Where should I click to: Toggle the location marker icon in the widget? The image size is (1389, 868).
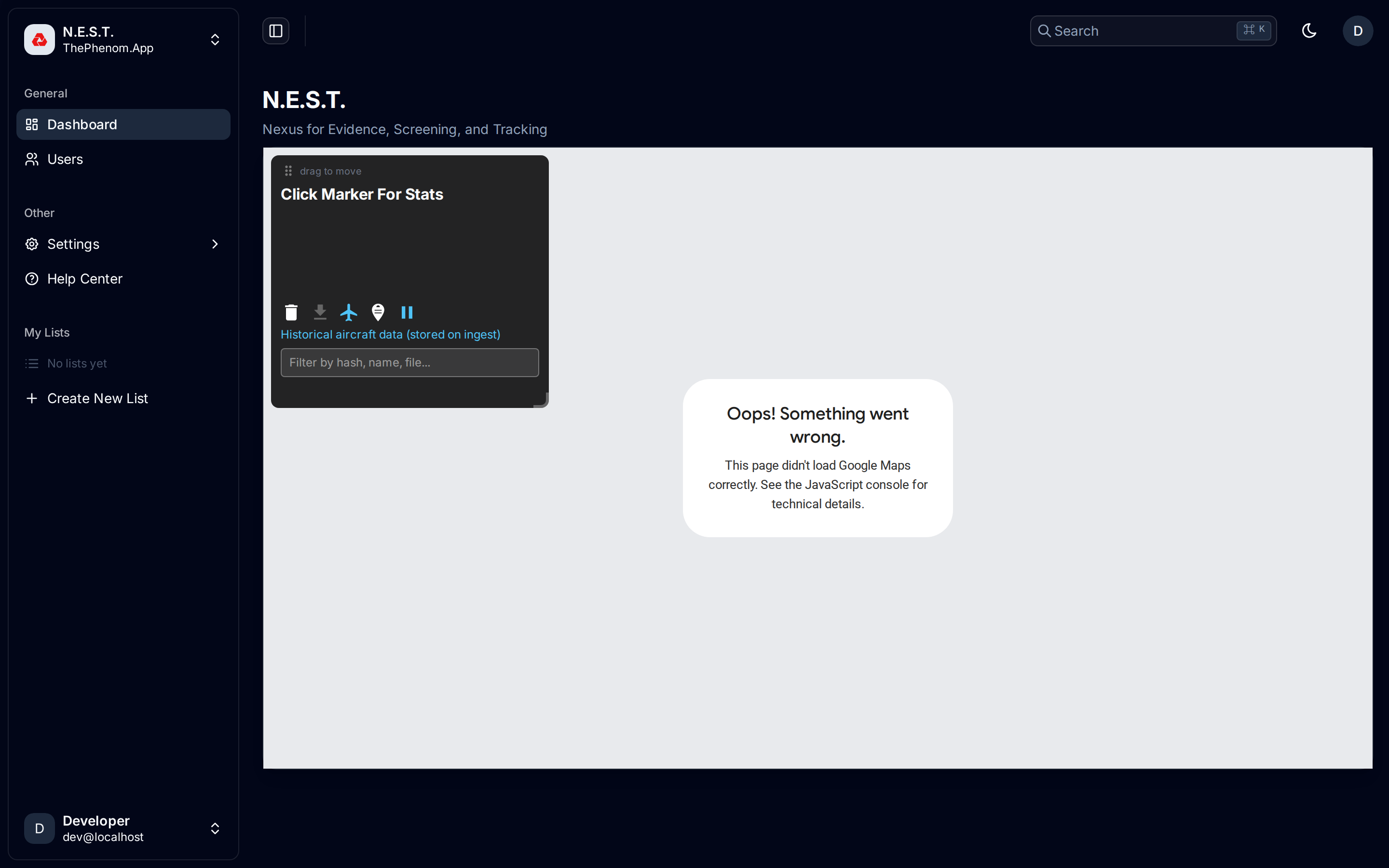click(x=378, y=312)
